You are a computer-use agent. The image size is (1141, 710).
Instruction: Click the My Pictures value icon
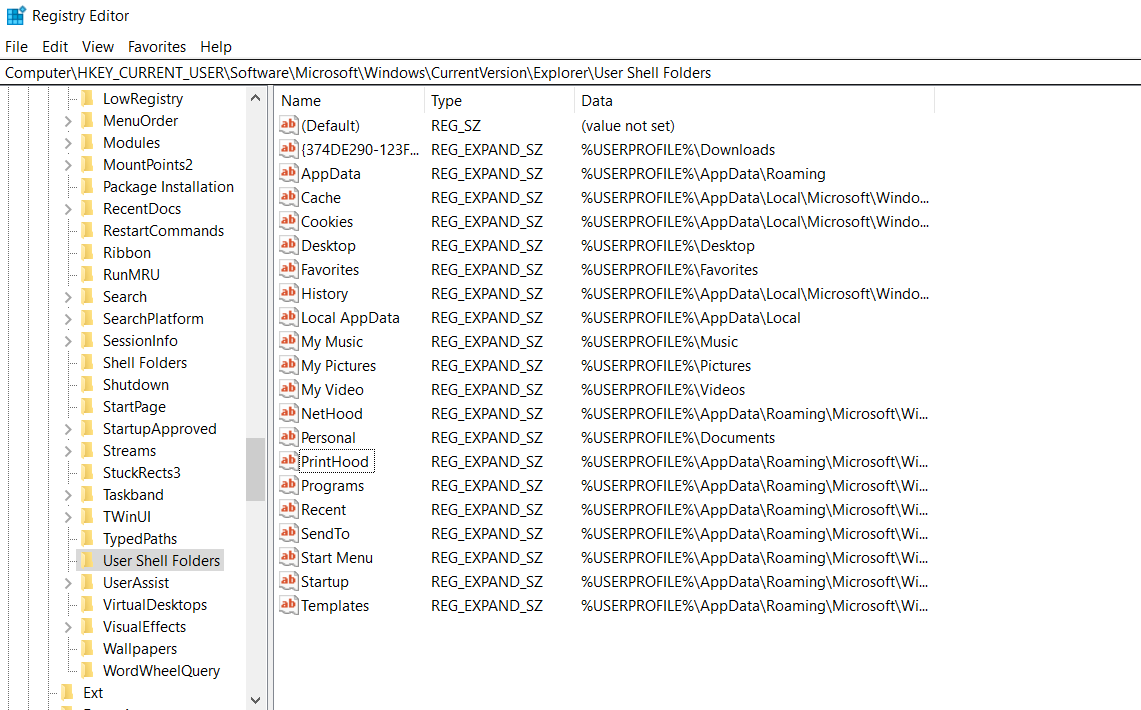289,365
